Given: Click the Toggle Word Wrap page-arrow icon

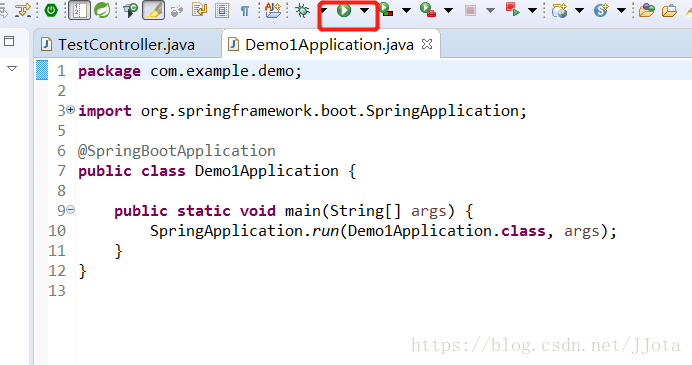Looking at the screenshot, I should (x=199, y=10).
